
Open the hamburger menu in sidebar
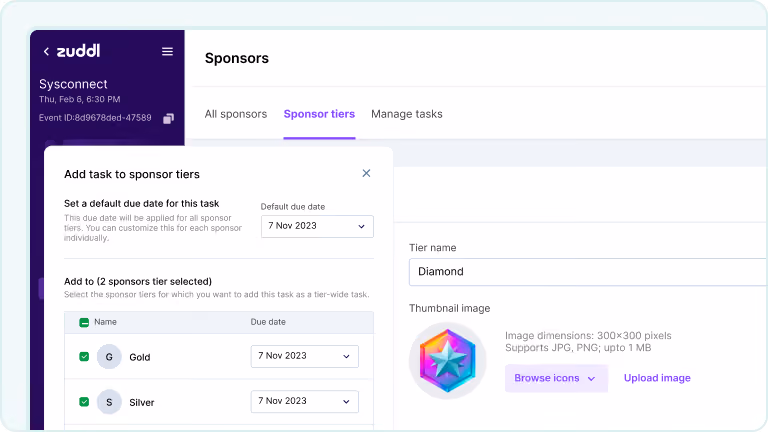168,51
